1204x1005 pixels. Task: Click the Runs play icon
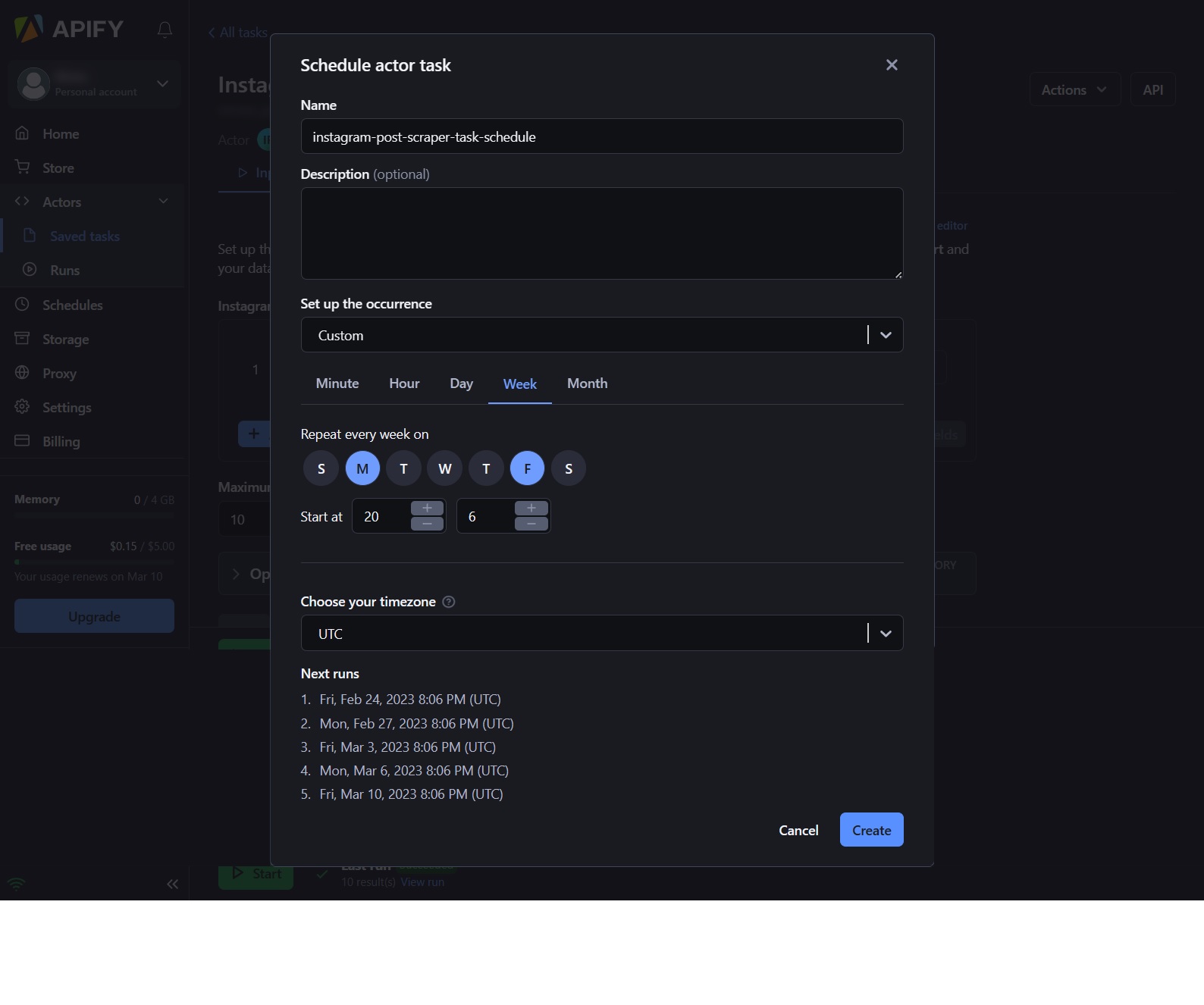[30, 270]
